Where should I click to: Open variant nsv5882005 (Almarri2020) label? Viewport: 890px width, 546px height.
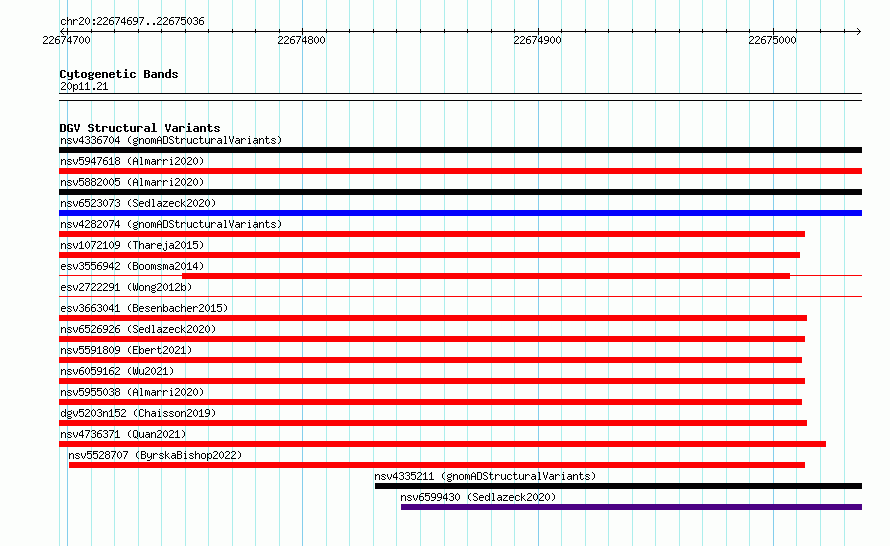132,182
